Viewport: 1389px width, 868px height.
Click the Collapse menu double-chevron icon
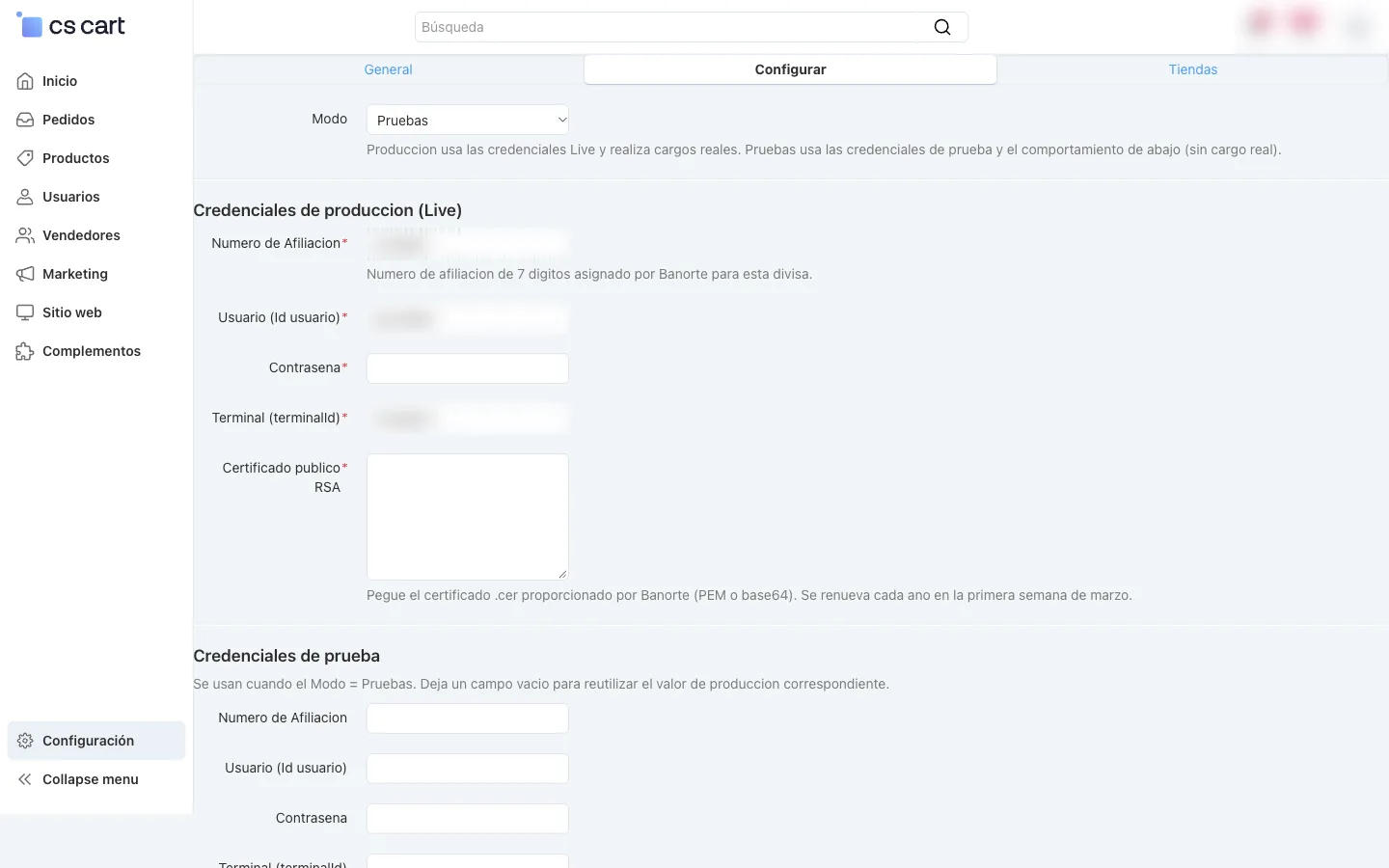coord(25,779)
